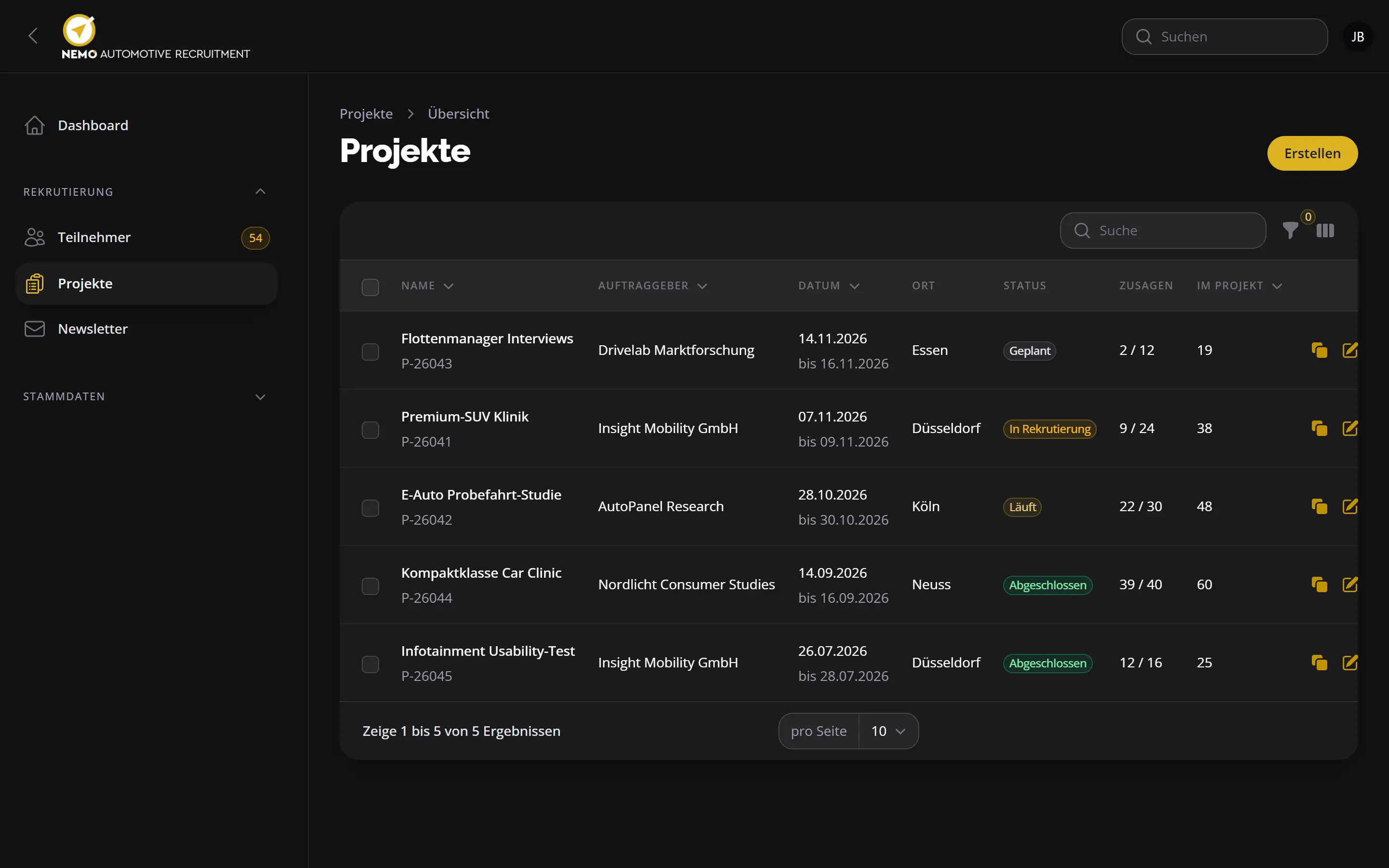Open the pro Seite 10 dropdown
The image size is (1389, 868).
coord(888,731)
